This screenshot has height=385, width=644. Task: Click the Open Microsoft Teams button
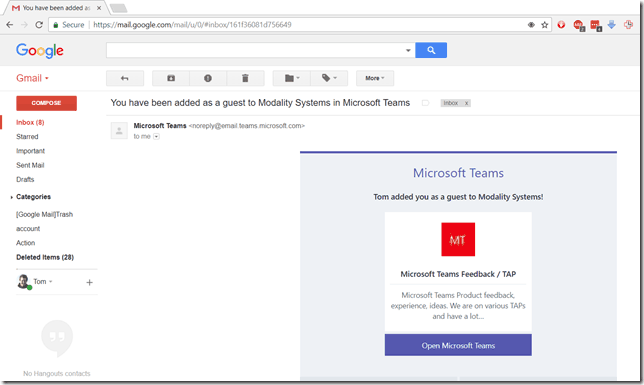tap(458, 345)
